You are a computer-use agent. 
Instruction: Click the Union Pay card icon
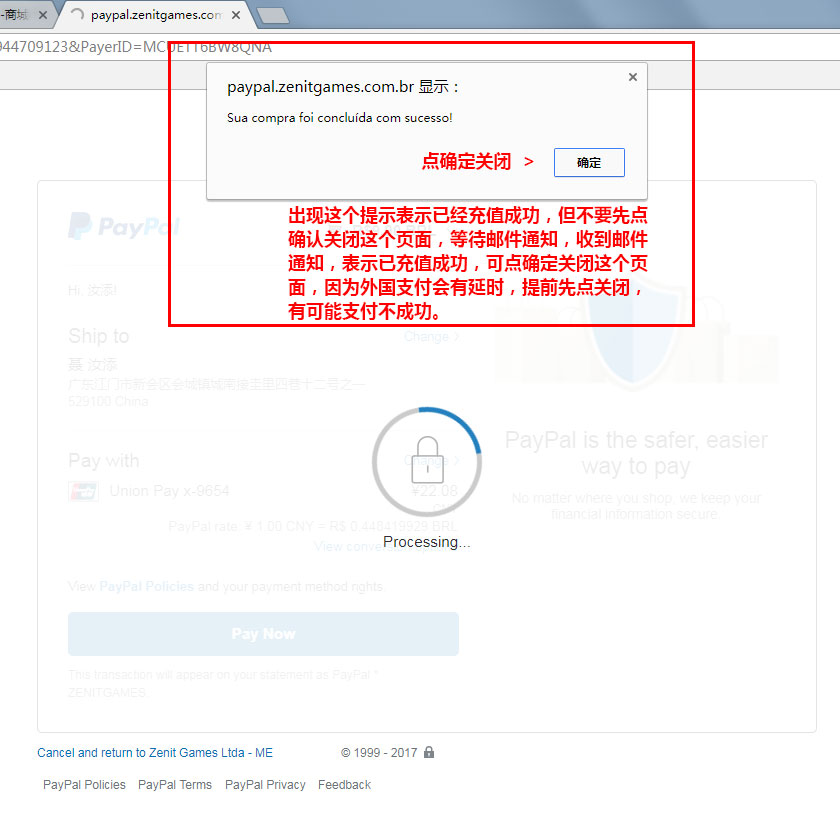[x=83, y=491]
